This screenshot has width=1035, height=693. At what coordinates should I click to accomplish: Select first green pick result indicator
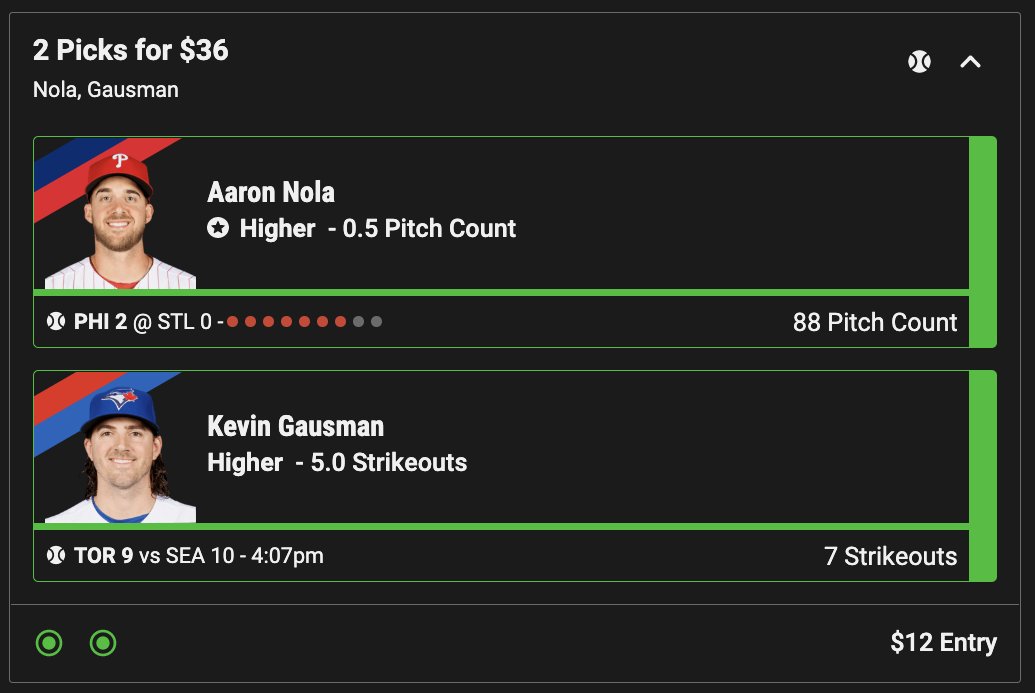[x=49, y=642]
